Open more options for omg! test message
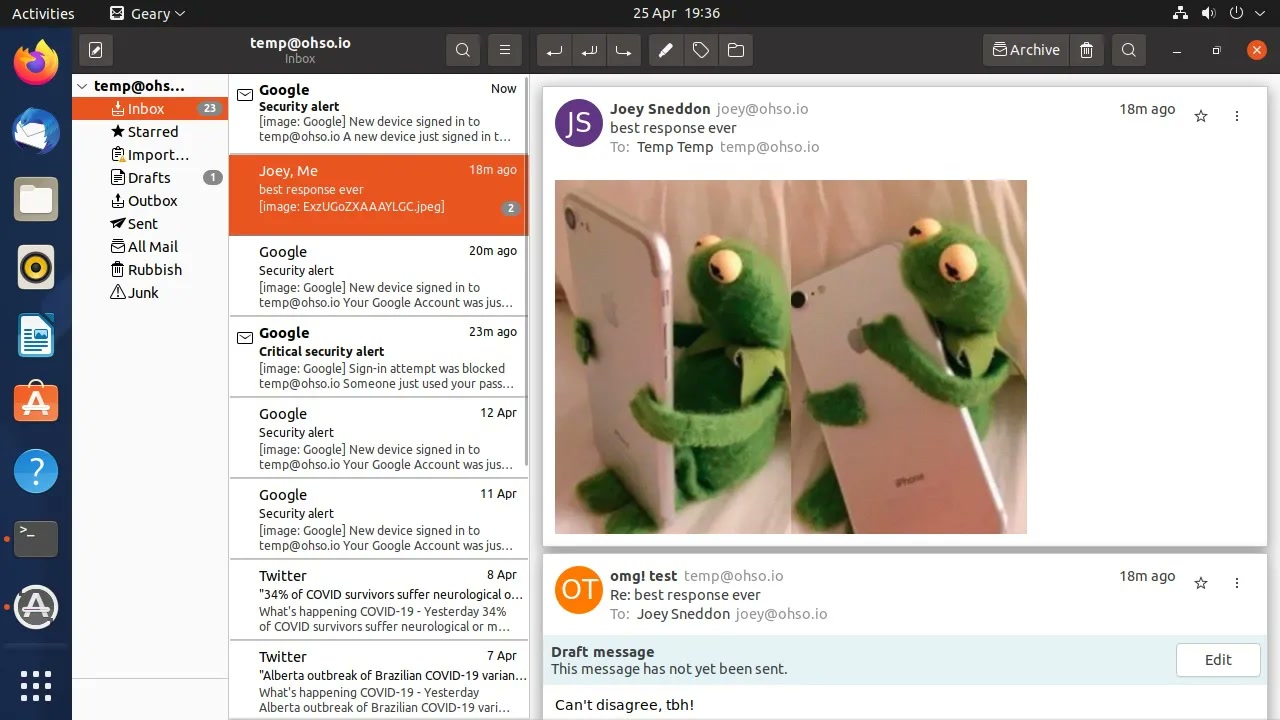1280x720 pixels. coord(1237,583)
